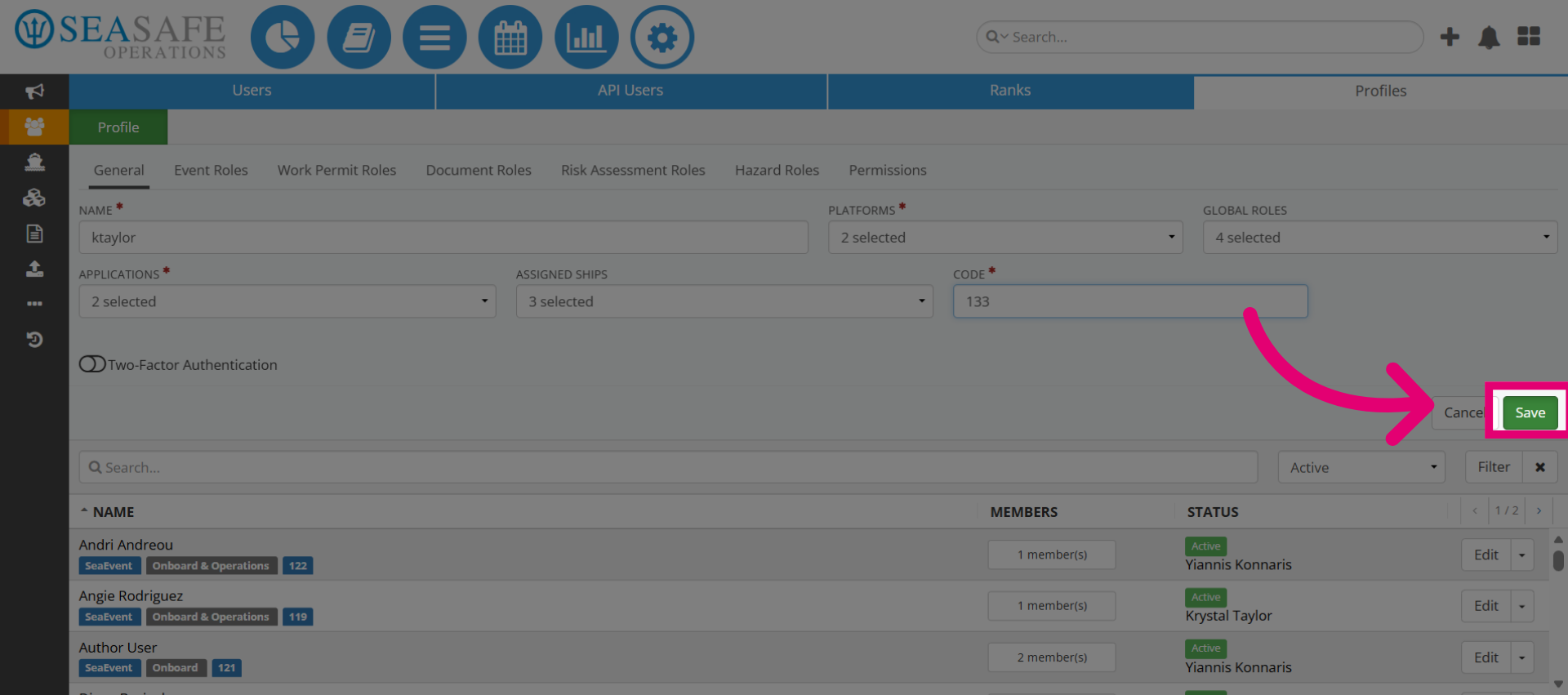Switch to the Profiles tab
1568x695 pixels.
1381,91
